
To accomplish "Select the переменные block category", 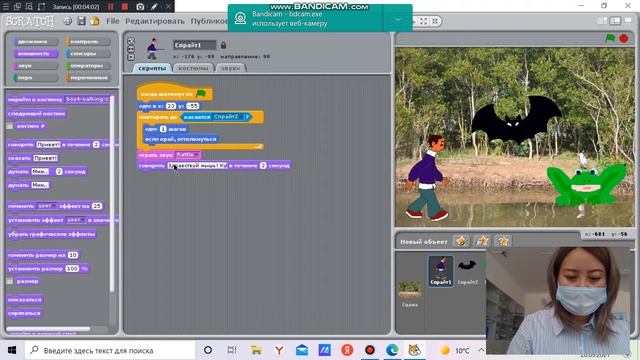I will coord(88,77).
